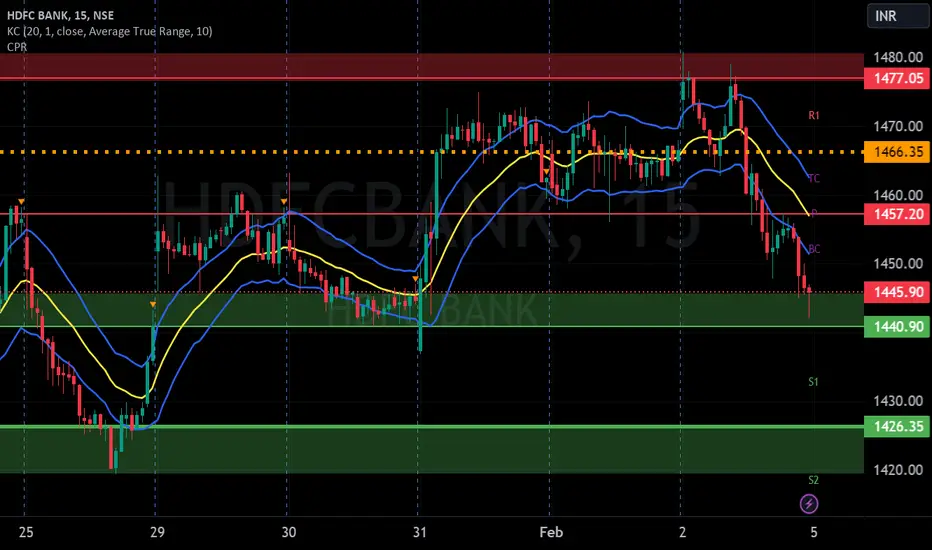932x550 pixels.
Task: Click the 1470.00 price axis value
Action: pyautogui.click(x=898, y=126)
